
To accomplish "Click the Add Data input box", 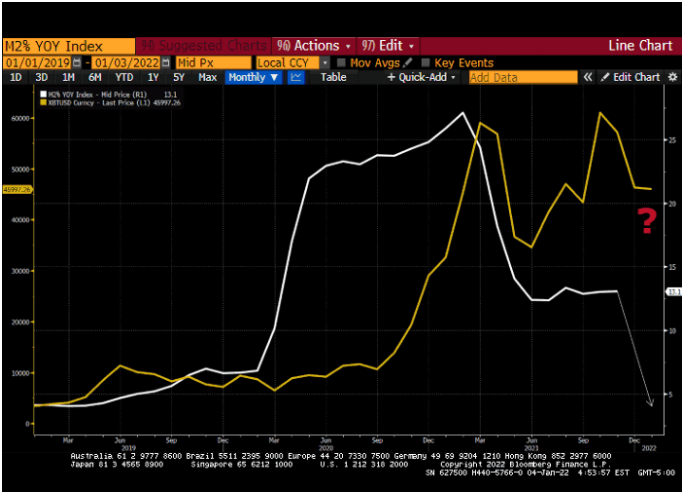I will [523, 77].
